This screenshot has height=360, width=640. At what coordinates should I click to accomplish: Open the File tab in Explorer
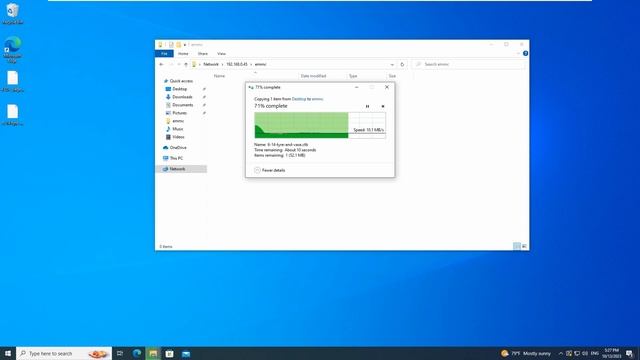click(x=164, y=53)
